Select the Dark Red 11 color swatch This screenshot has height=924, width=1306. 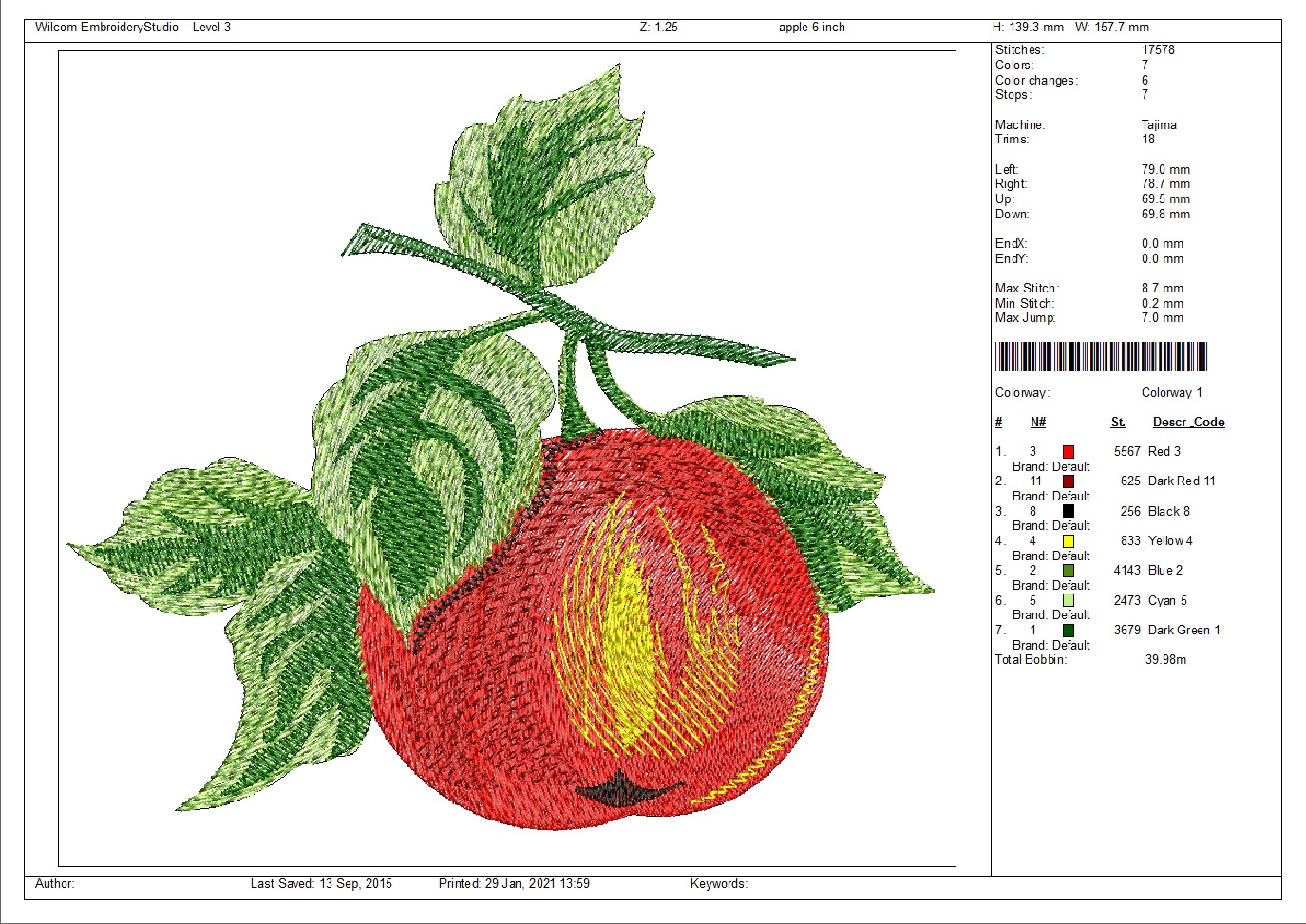click(x=1069, y=481)
